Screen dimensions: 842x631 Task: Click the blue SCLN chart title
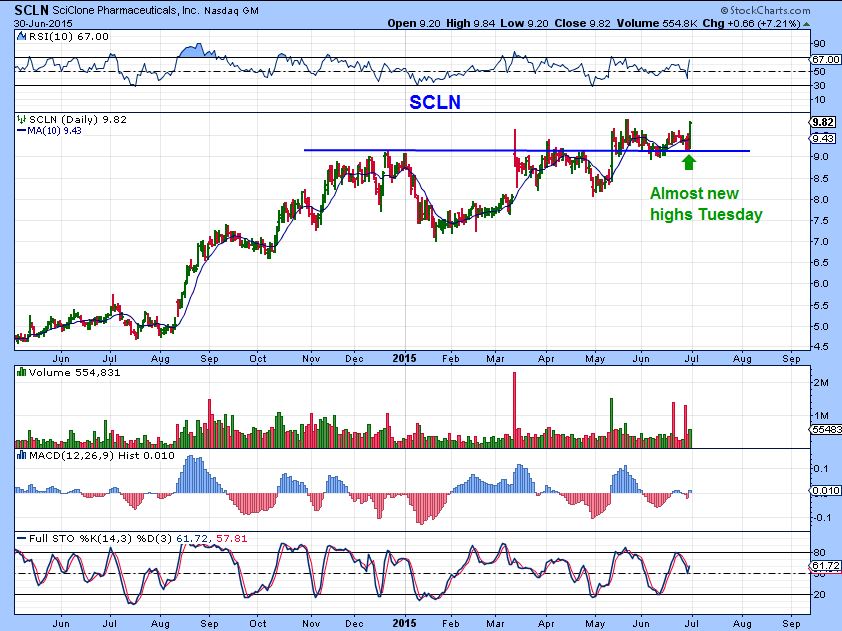(436, 102)
